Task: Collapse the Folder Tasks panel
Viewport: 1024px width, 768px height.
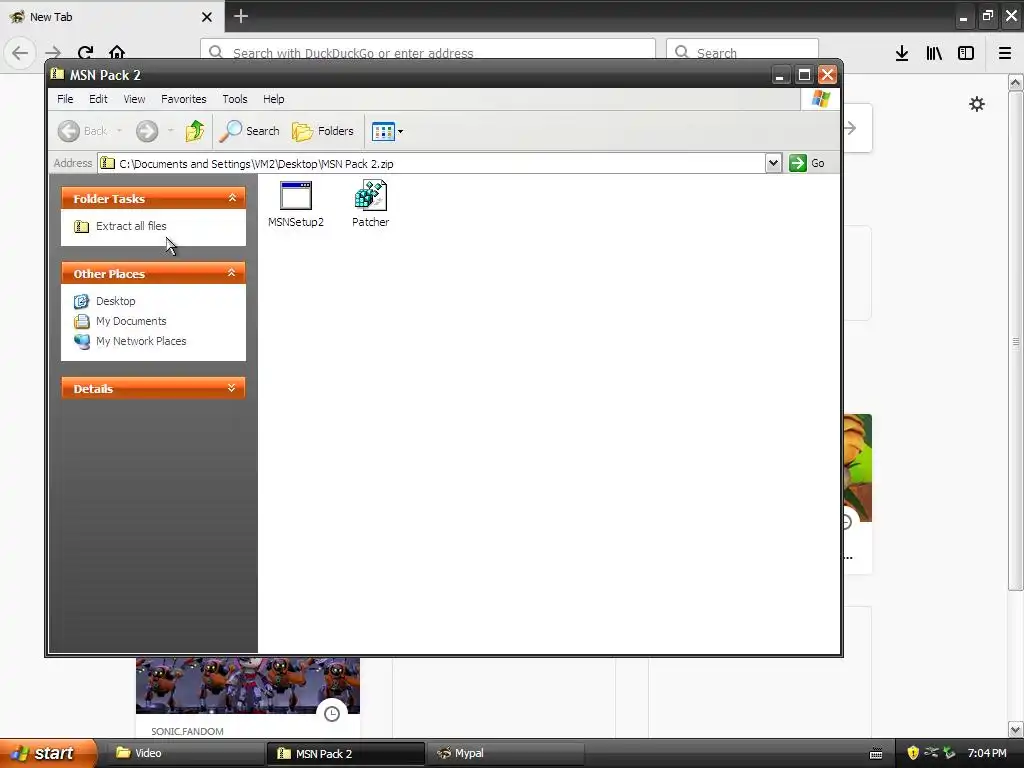Action: (x=232, y=198)
